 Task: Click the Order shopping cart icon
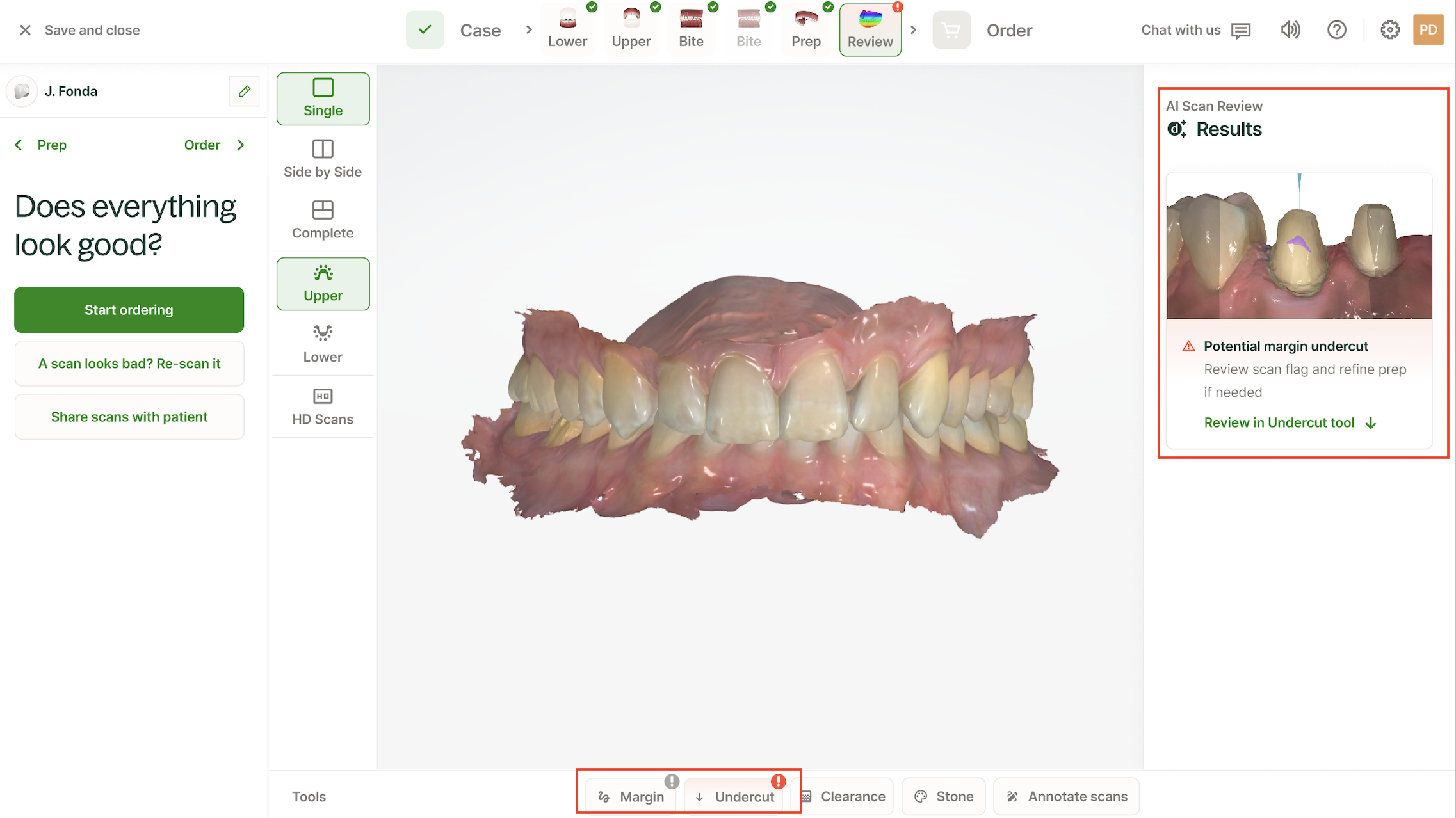(951, 30)
